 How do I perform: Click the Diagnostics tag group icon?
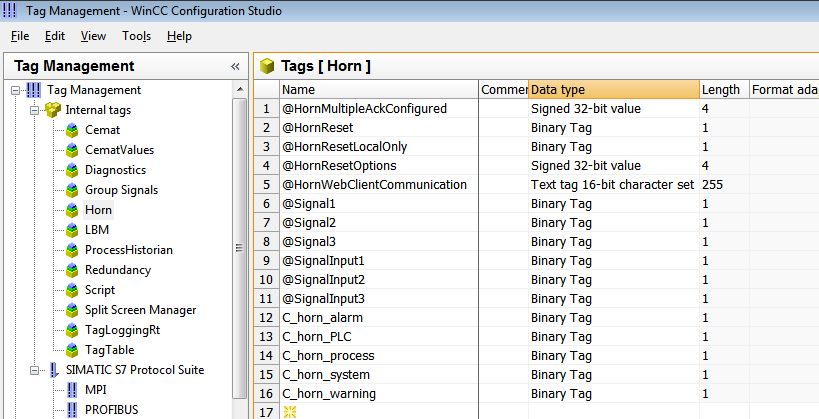[x=72, y=170]
